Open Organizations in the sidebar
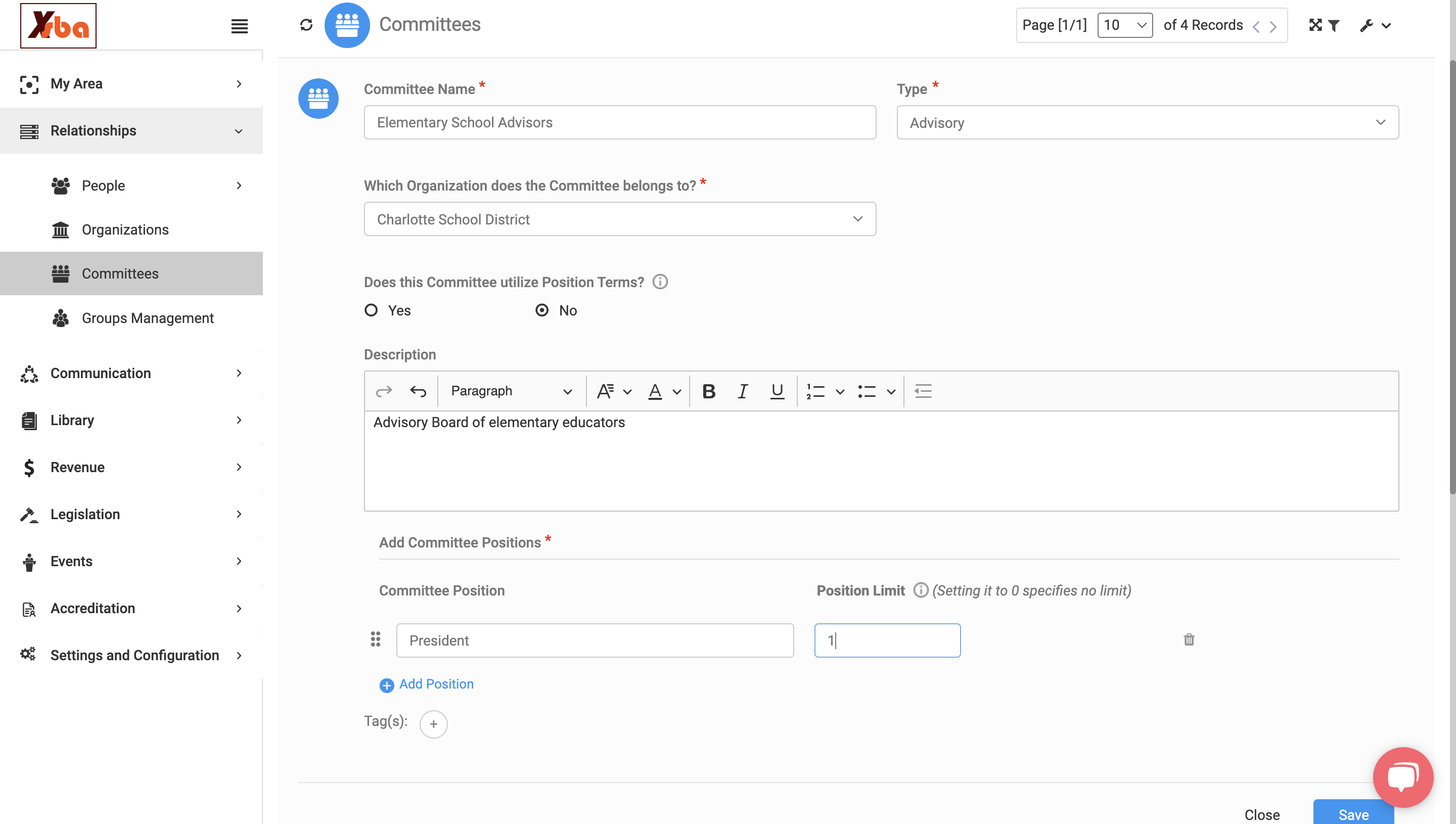 125,229
